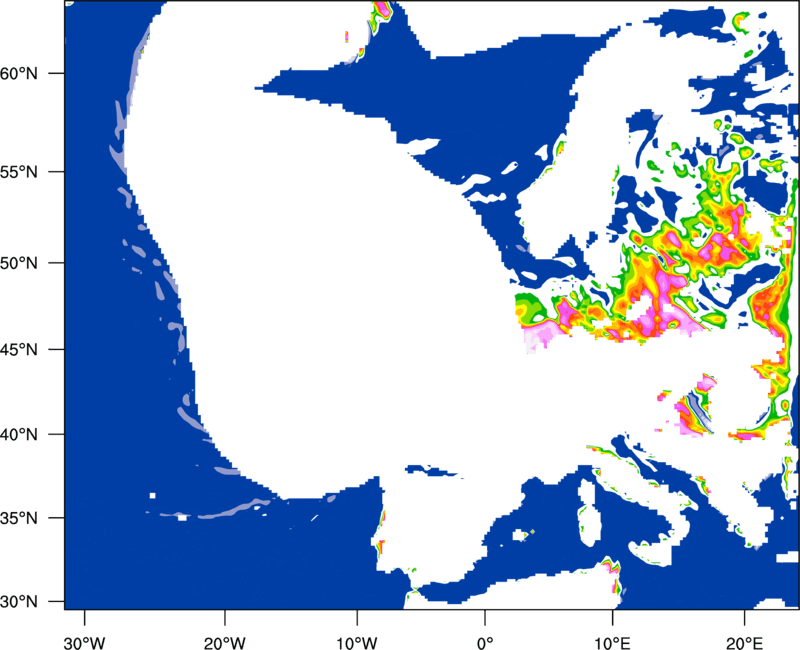The image size is (800, 650).
Task: Click the 50°N latitude label
Action: [x=19, y=263]
